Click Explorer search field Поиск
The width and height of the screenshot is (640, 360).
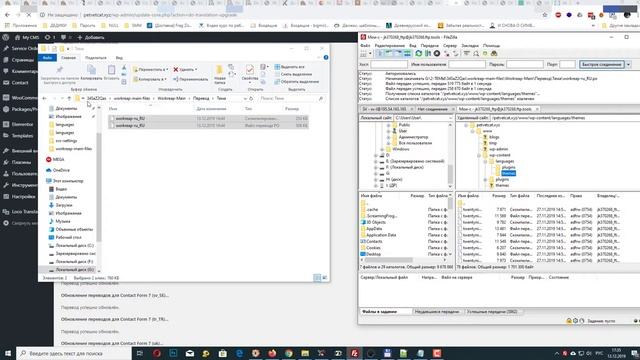291,99
